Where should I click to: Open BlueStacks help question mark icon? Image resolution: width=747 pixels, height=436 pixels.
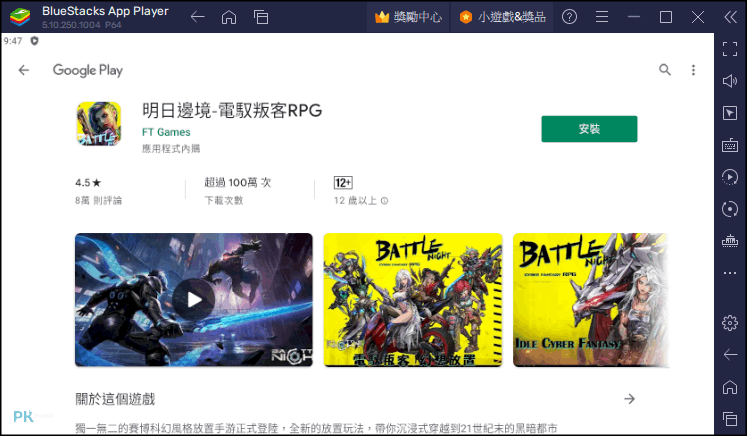(x=569, y=17)
